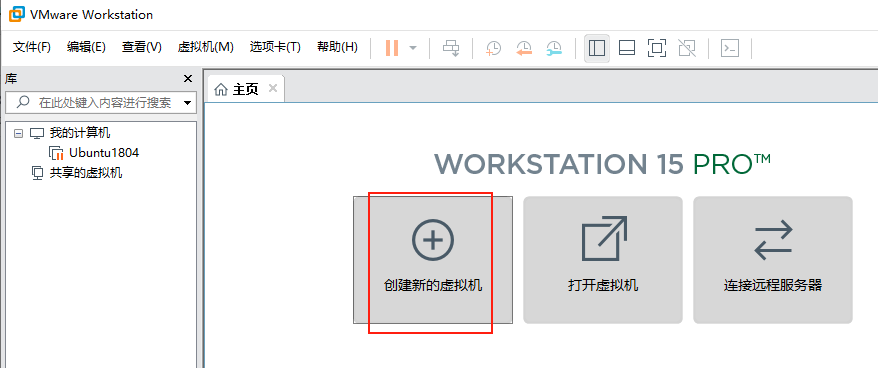The width and height of the screenshot is (878, 368).
Task: Select the Ubuntu1804 virtual machine
Action: [104, 152]
